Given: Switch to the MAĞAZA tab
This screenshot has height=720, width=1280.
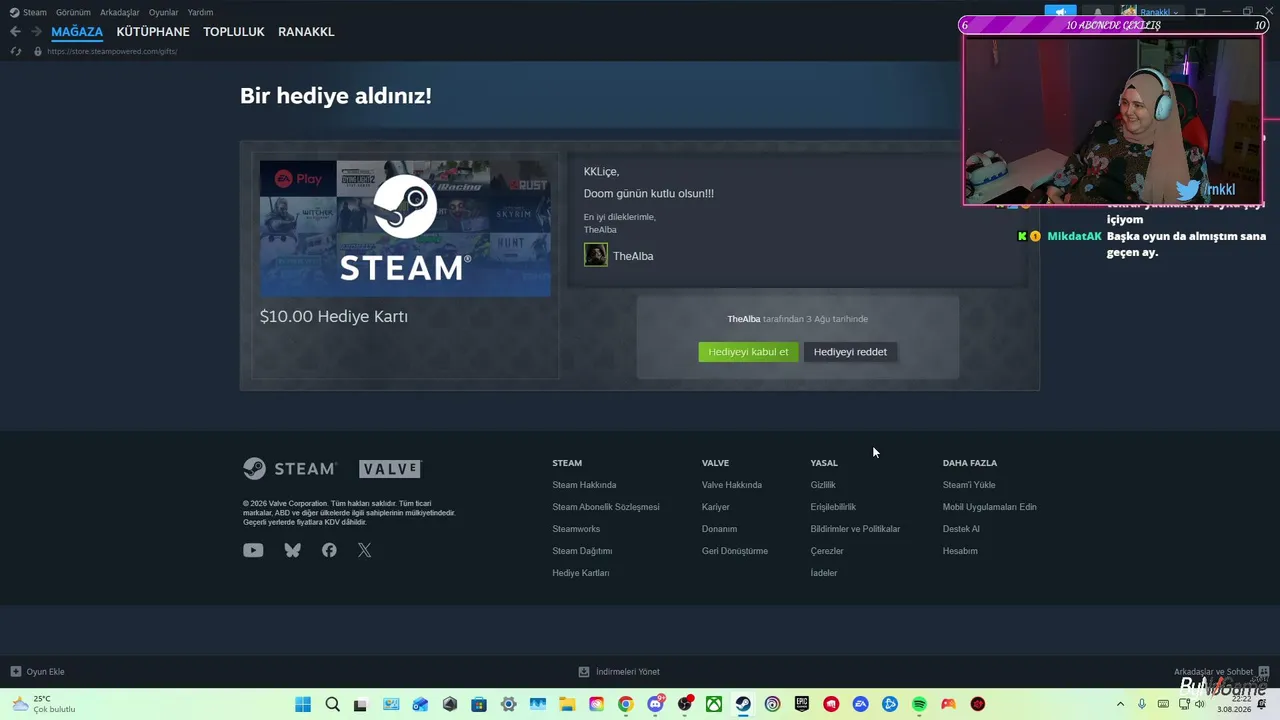Looking at the screenshot, I should click(x=77, y=32).
